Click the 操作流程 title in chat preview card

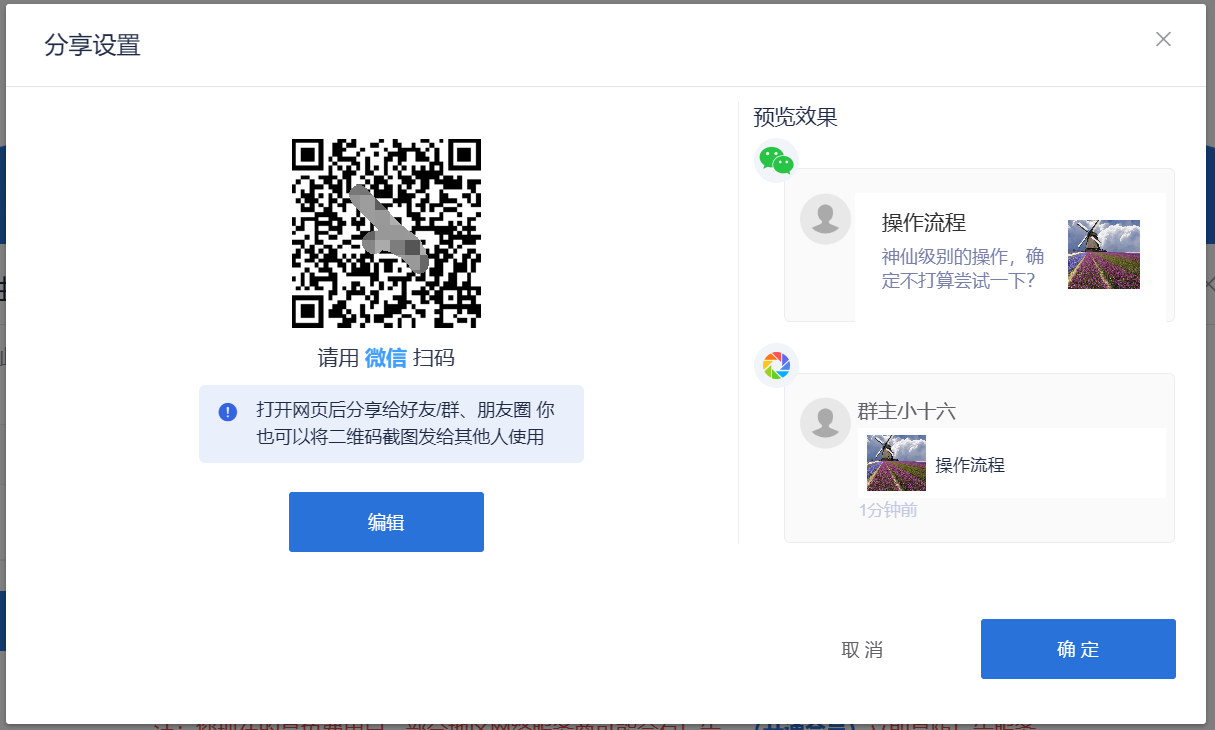[x=924, y=222]
